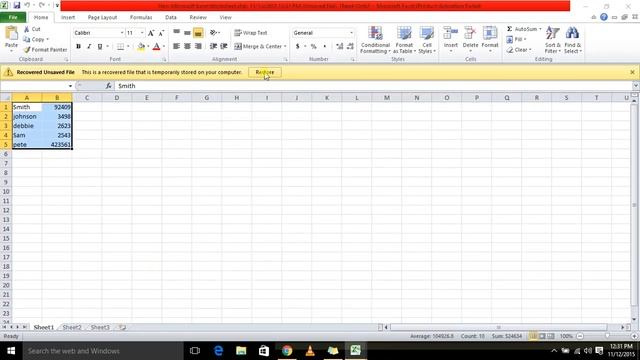Save the workbook from Quick Access toolbar
Image resolution: width=640 pixels, height=360 pixels.
click(x=17, y=5)
